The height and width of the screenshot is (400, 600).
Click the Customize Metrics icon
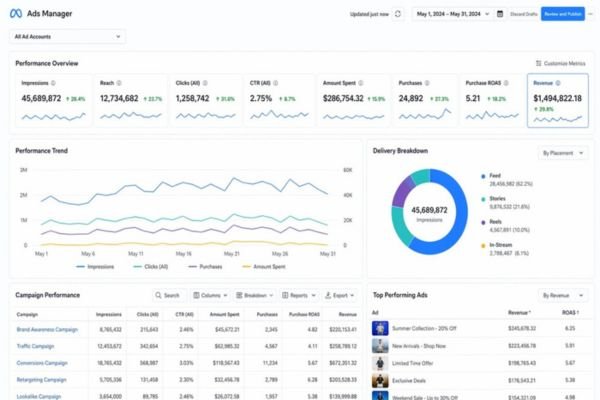(x=538, y=63)
